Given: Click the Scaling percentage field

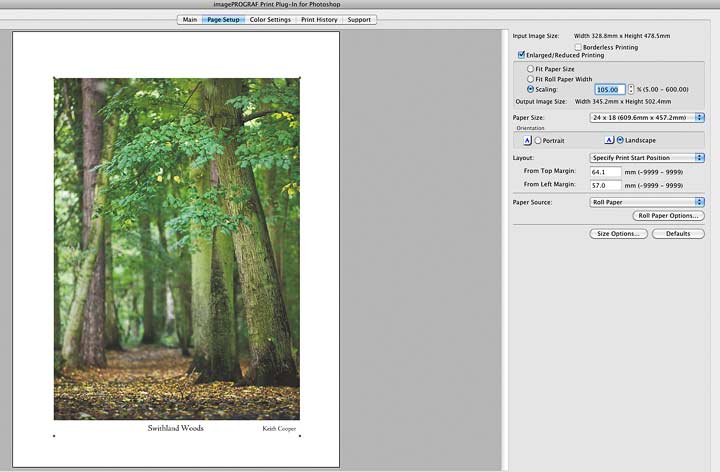Looking at the screenshot, I should 610,90.
